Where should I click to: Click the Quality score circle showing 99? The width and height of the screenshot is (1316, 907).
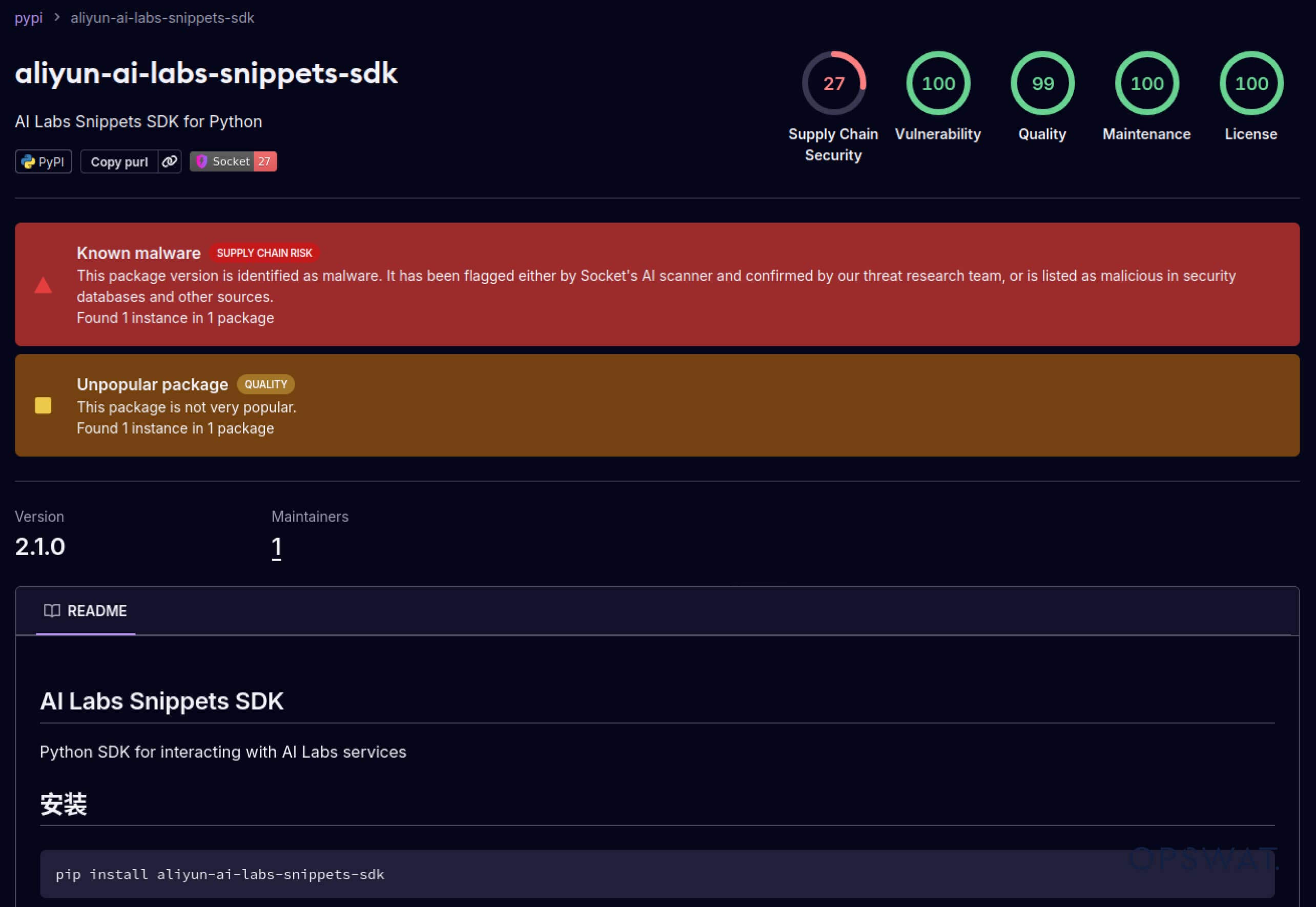1043,83
